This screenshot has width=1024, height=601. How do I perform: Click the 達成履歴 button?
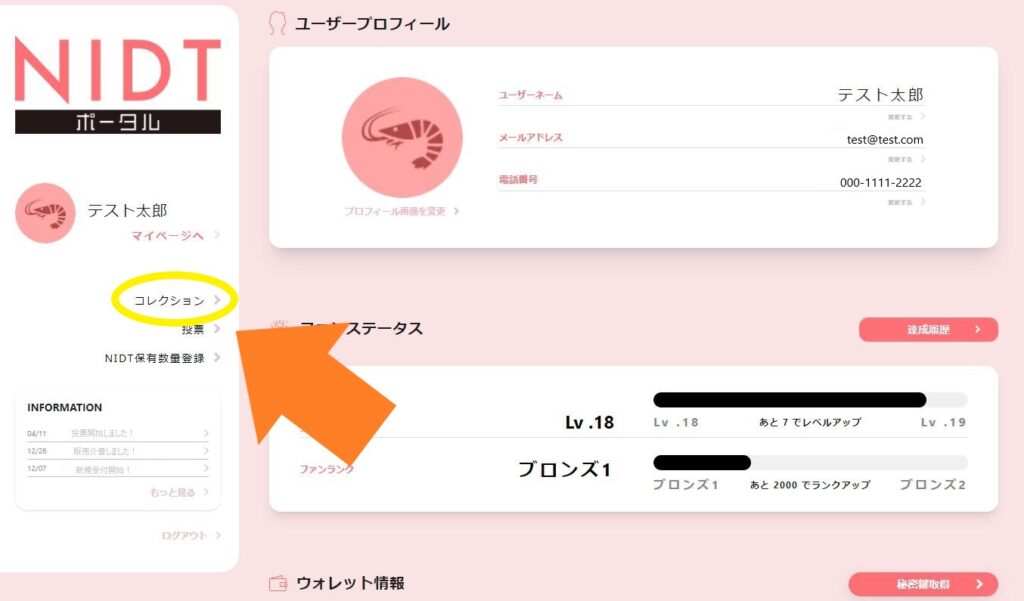[x=928, y=330]
